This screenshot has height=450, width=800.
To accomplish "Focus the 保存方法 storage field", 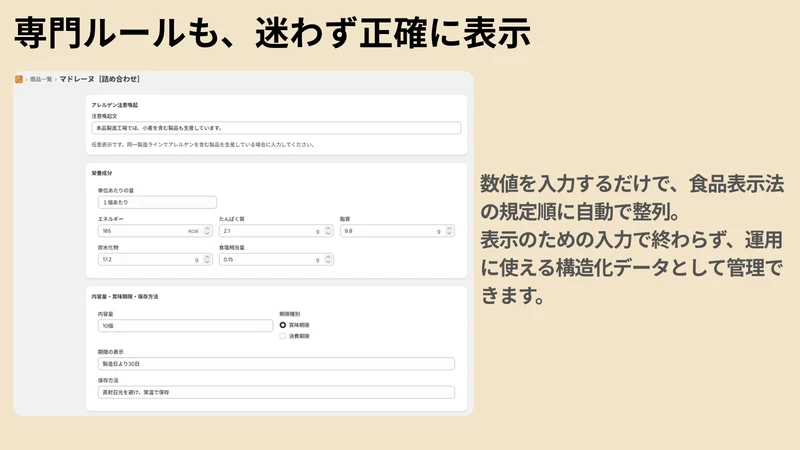I will coord(276,392).
